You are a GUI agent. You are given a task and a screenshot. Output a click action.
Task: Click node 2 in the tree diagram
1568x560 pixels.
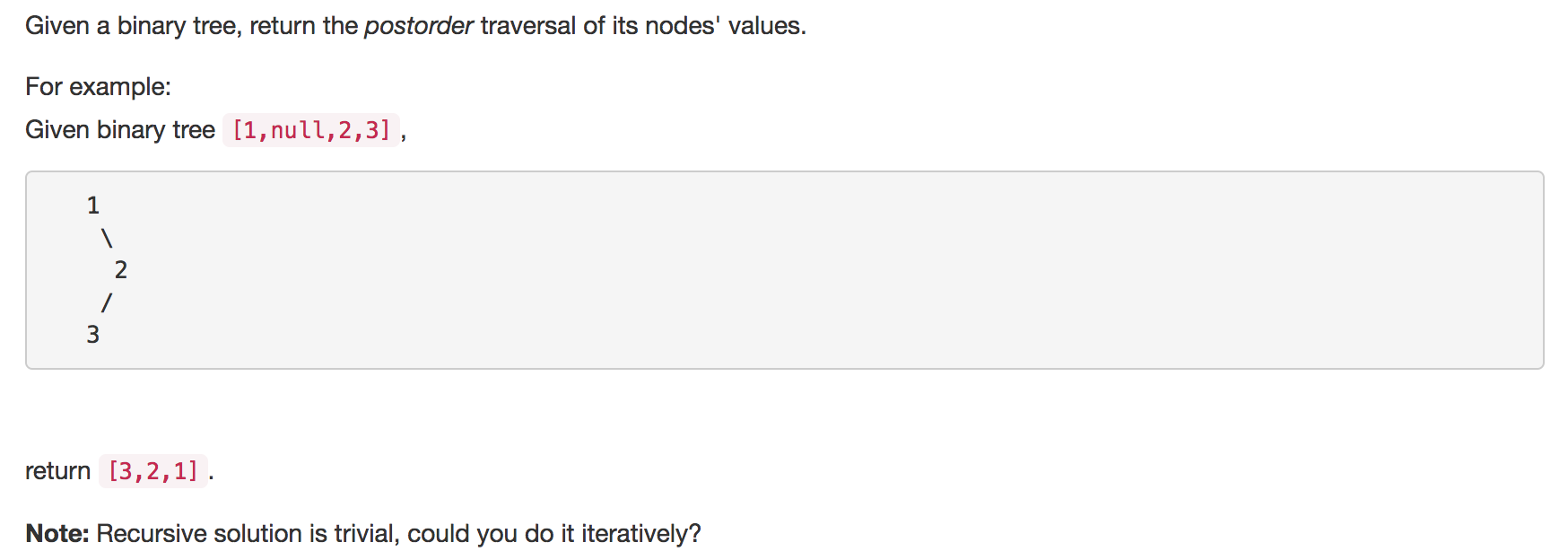pyautogui.click(x=121, y=270)
